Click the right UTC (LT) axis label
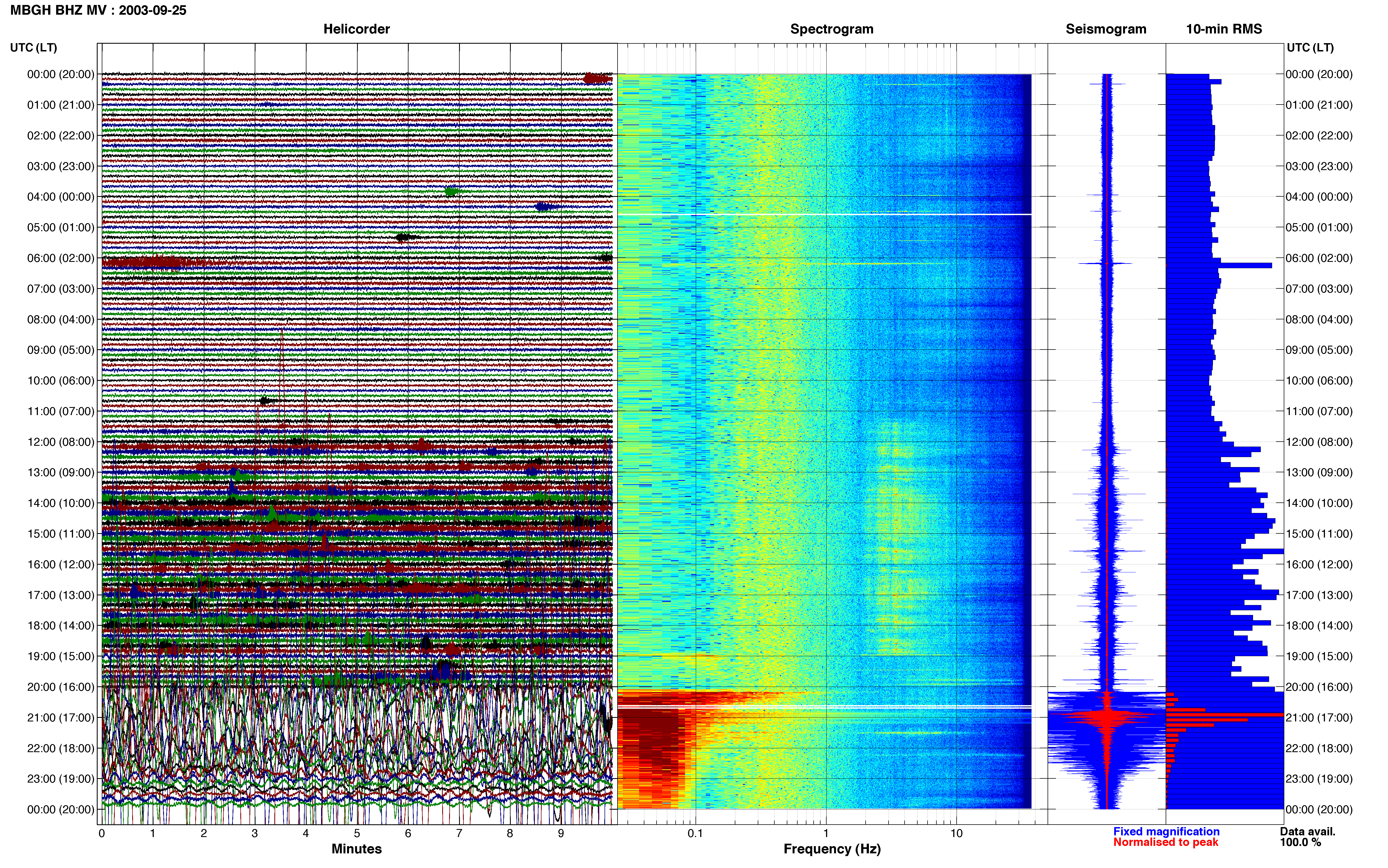 (x=1310, y=48)
